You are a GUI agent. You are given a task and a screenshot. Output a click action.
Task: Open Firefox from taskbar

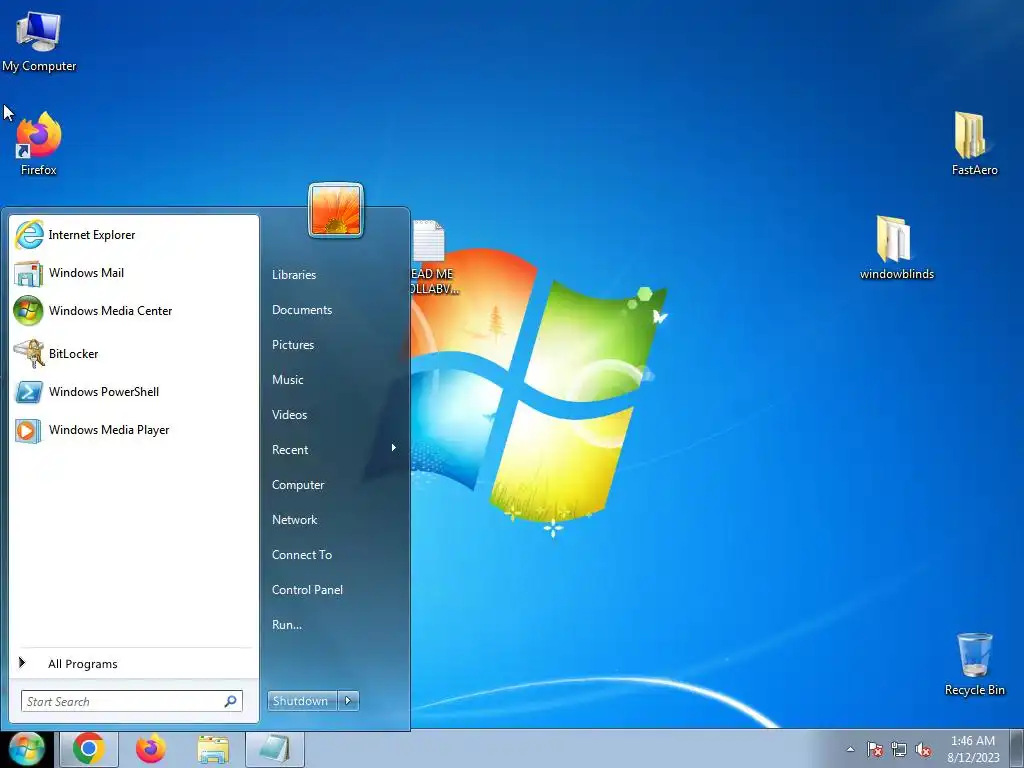(x=151, y=749)
